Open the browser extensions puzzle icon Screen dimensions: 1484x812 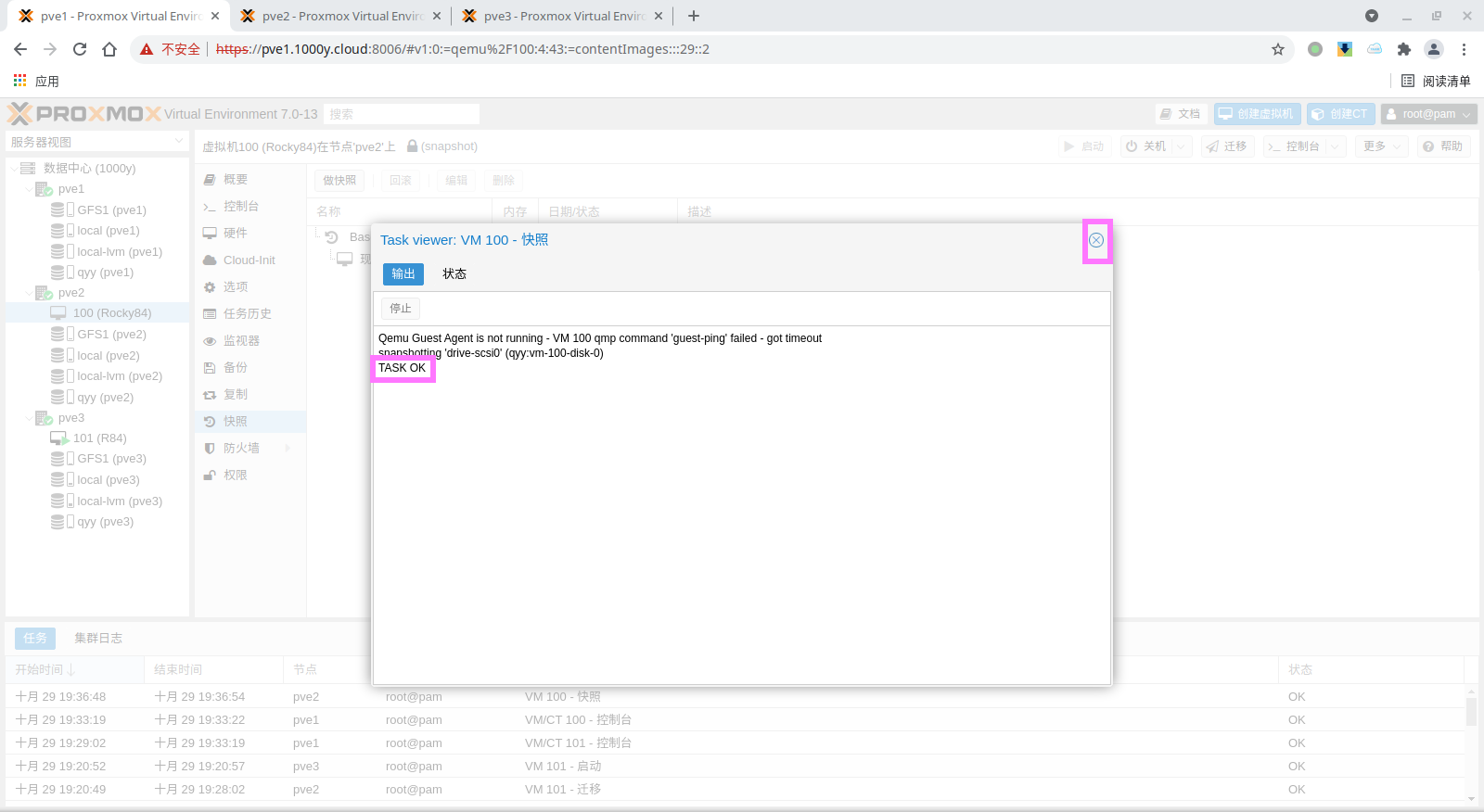tap(1404, 49)
